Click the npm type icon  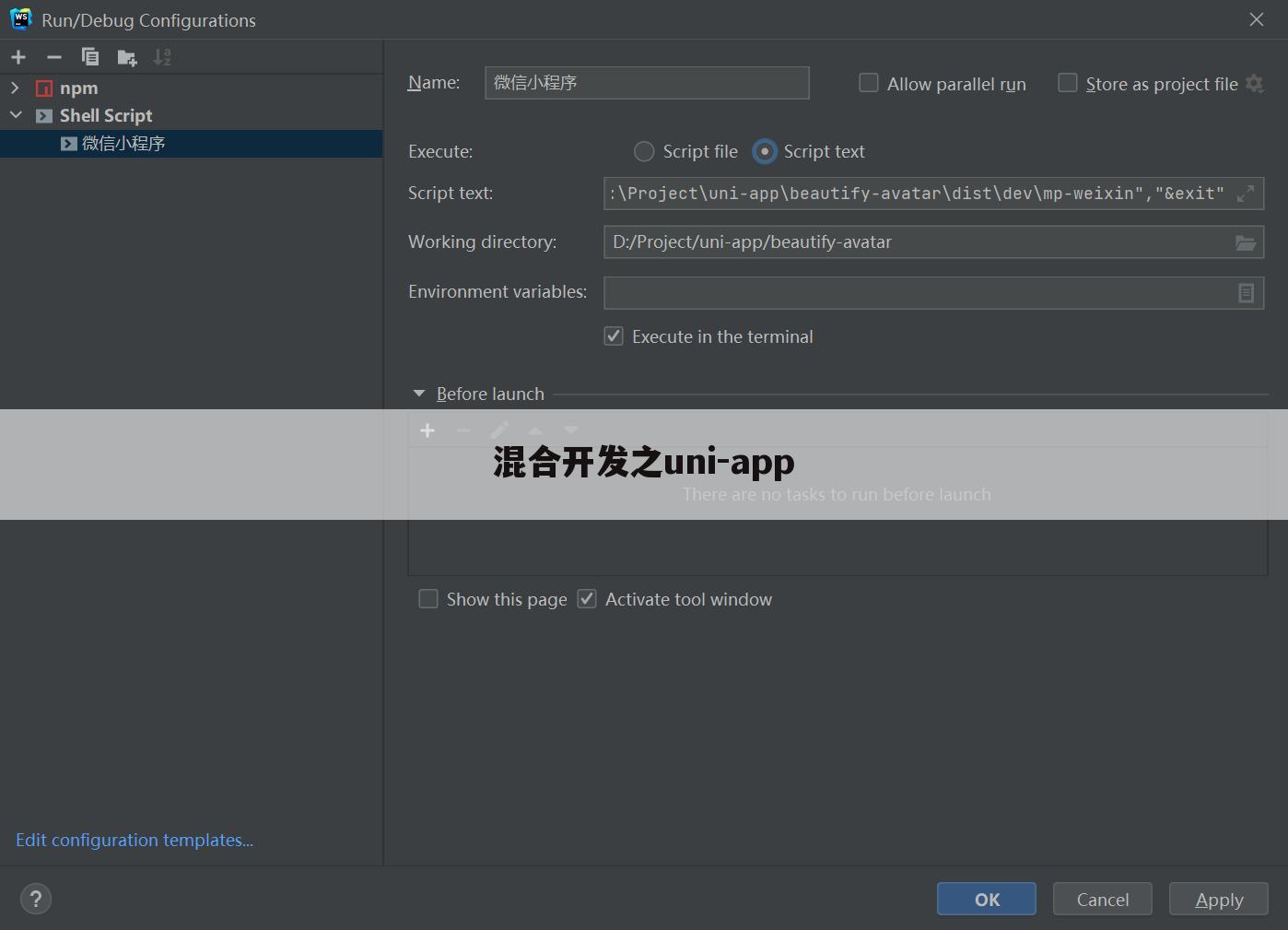click(44, 88)
